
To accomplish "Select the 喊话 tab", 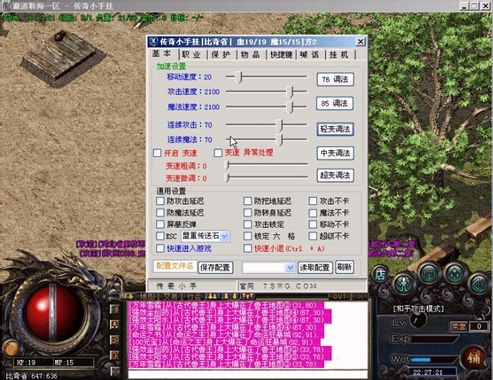I will click(310, 55).
